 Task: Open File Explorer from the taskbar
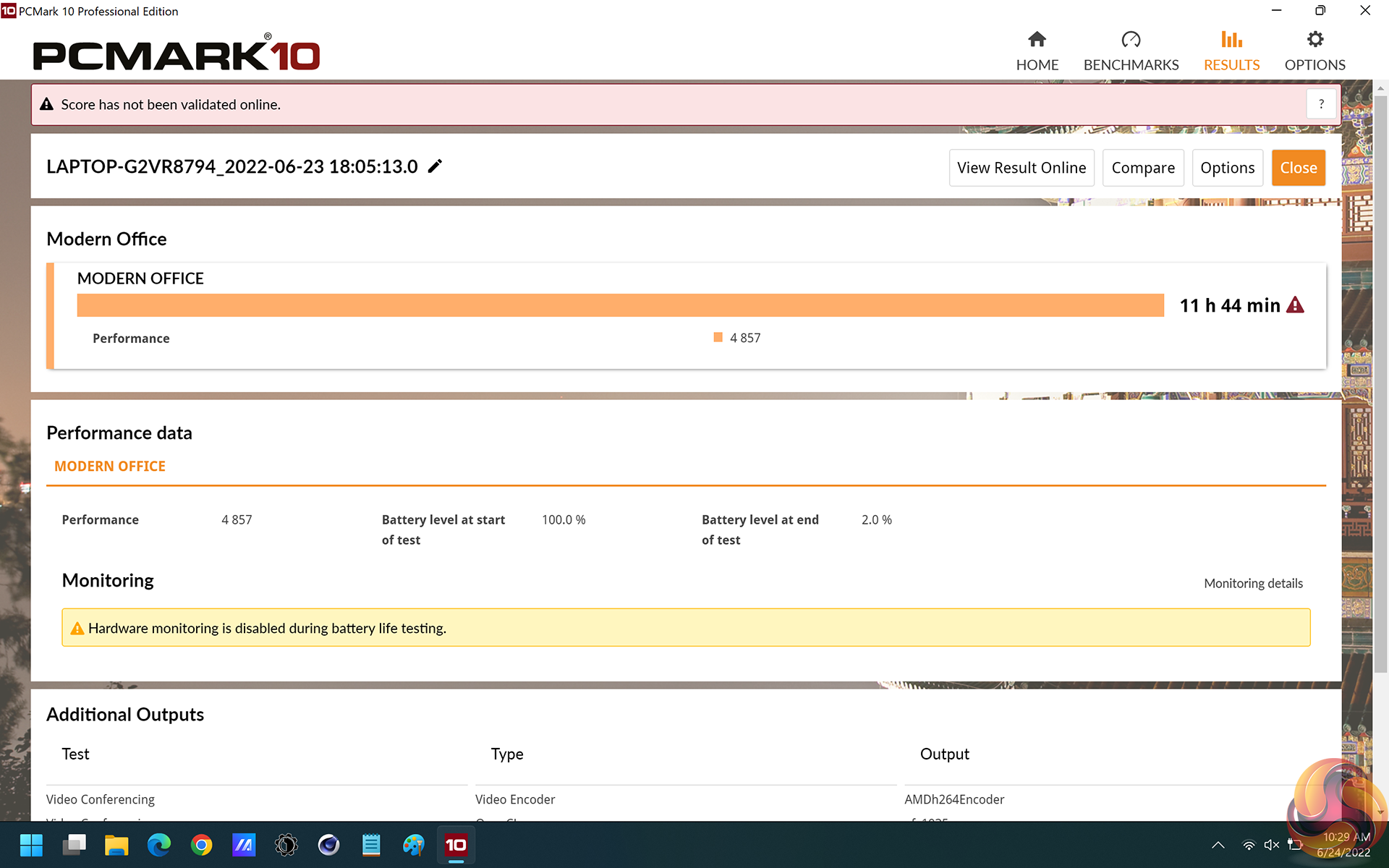click(x=116, y=845)
